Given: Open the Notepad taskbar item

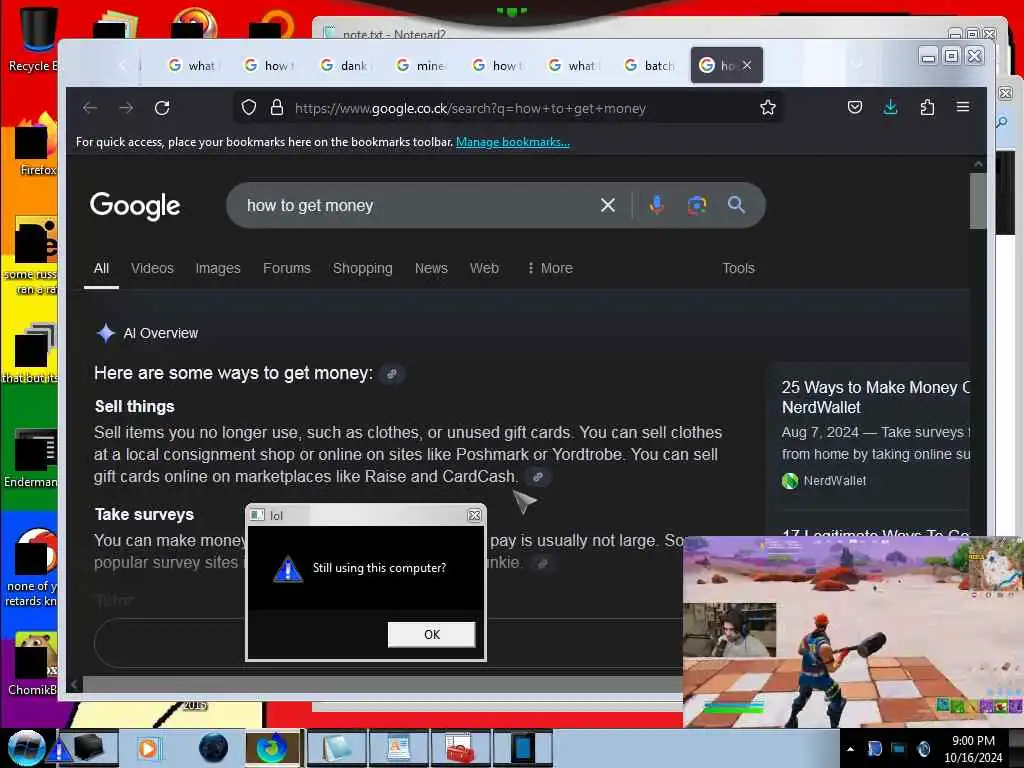Looking at the screenshot, I should pos(335,748).
